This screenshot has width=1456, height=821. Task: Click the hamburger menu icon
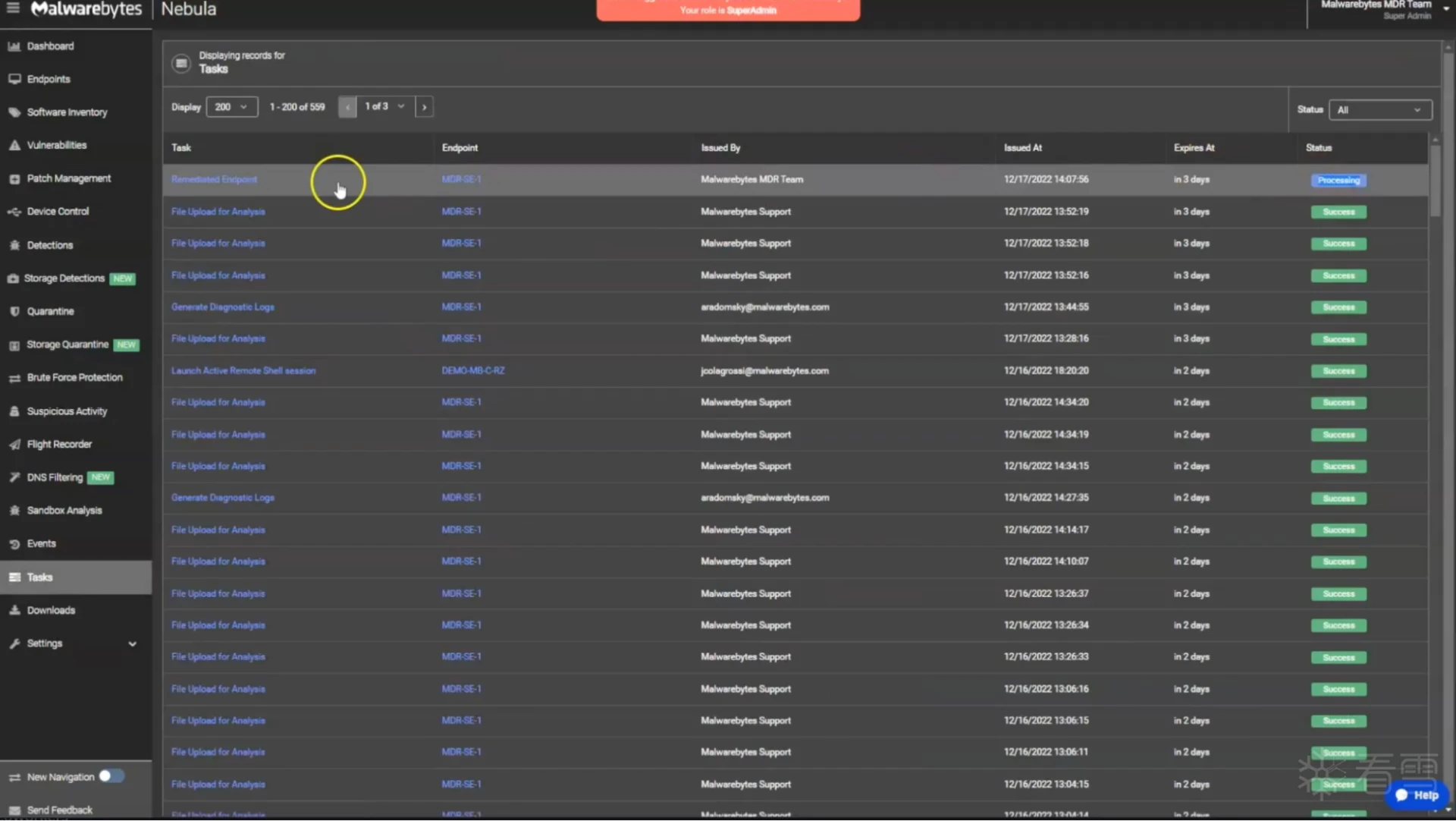pos(13,8)
